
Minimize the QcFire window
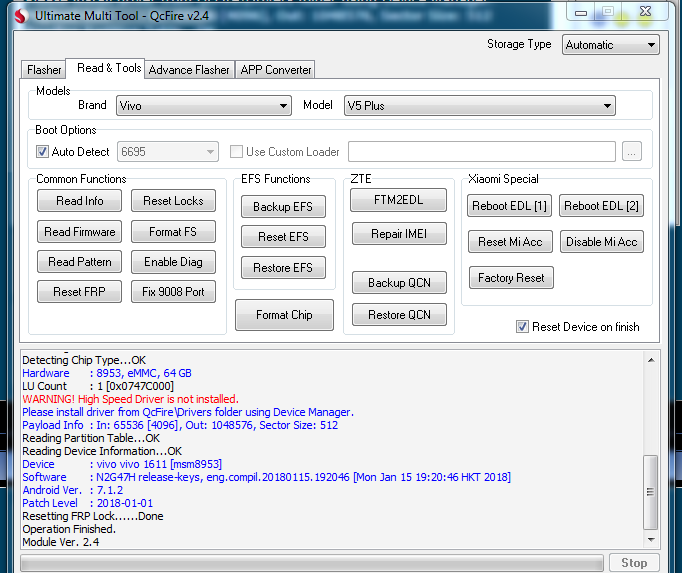pos(581,12)
